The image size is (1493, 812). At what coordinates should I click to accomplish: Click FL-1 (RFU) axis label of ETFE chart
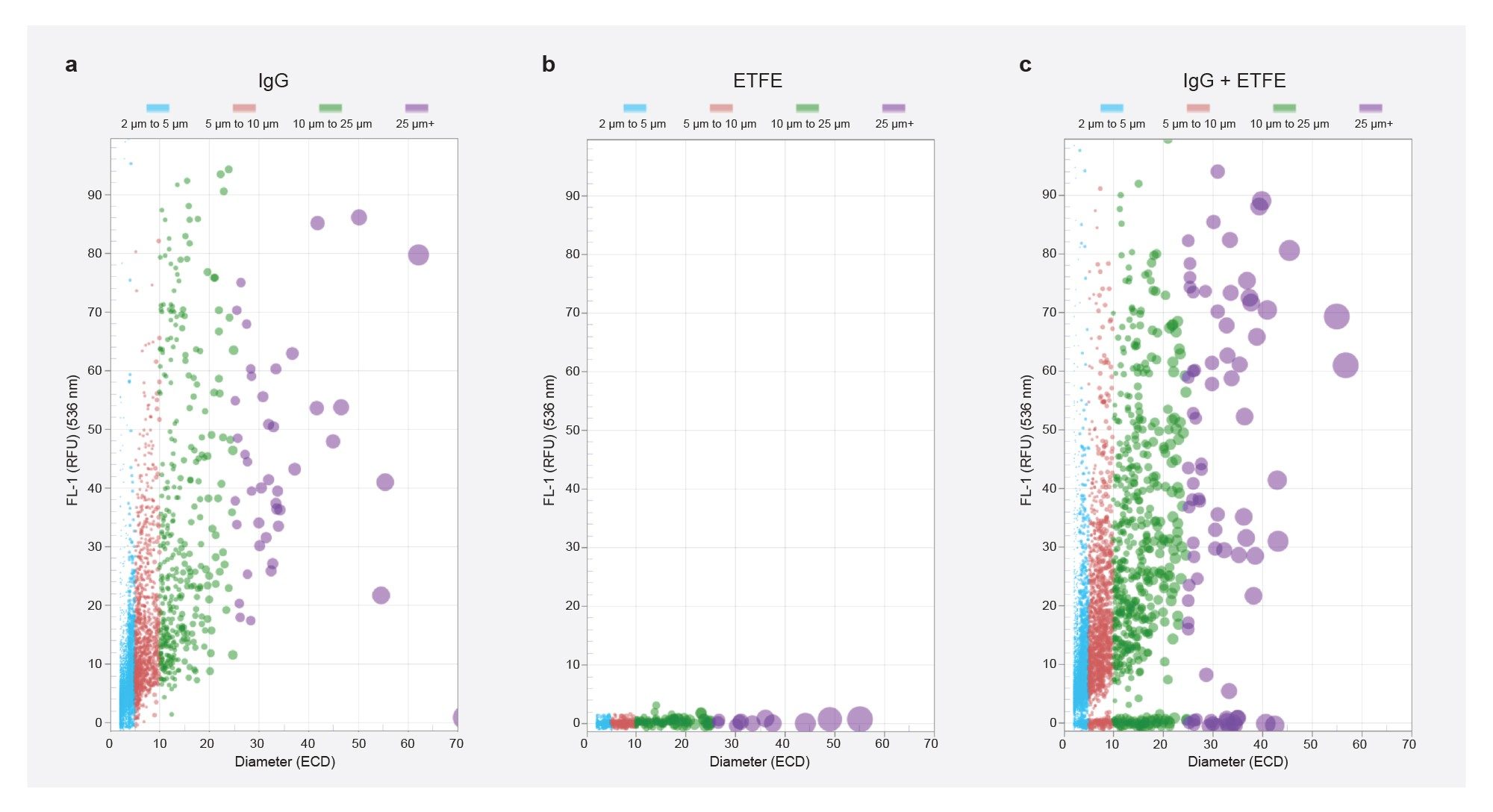(x=549, y=440)
